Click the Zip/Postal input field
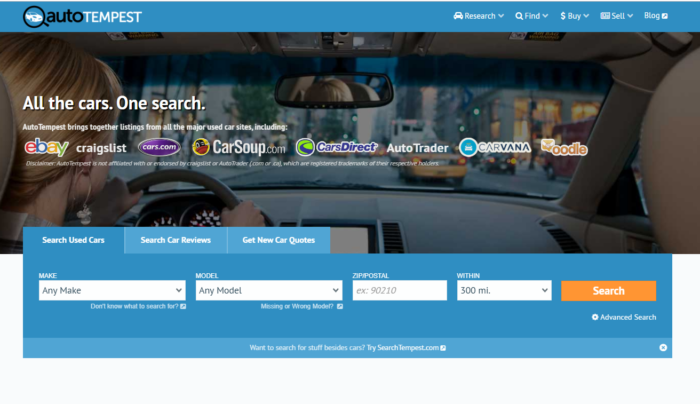Image resolution: width=700 pixels, height=404 pixels. point(400,291)
